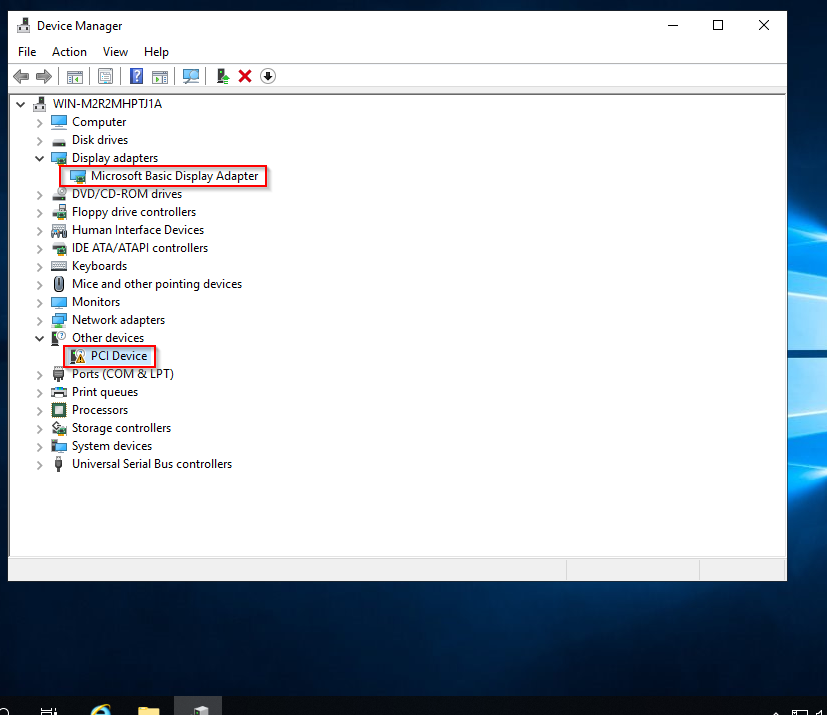This screenshot has height=715, width=827.
Task: Open Internet Explorer from the taskbar
Action: point(100,709)
